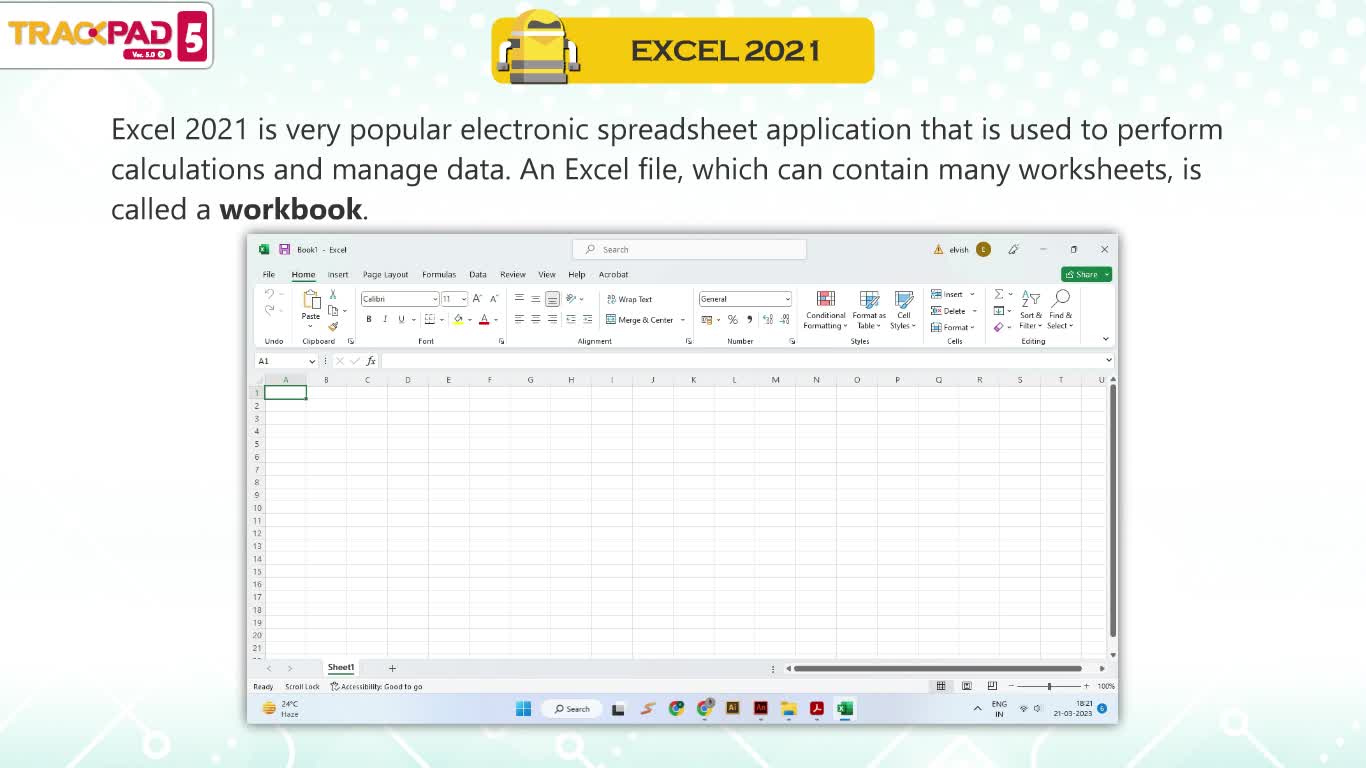Toggle Align Right horizontal alignment

tap(552, 320)
